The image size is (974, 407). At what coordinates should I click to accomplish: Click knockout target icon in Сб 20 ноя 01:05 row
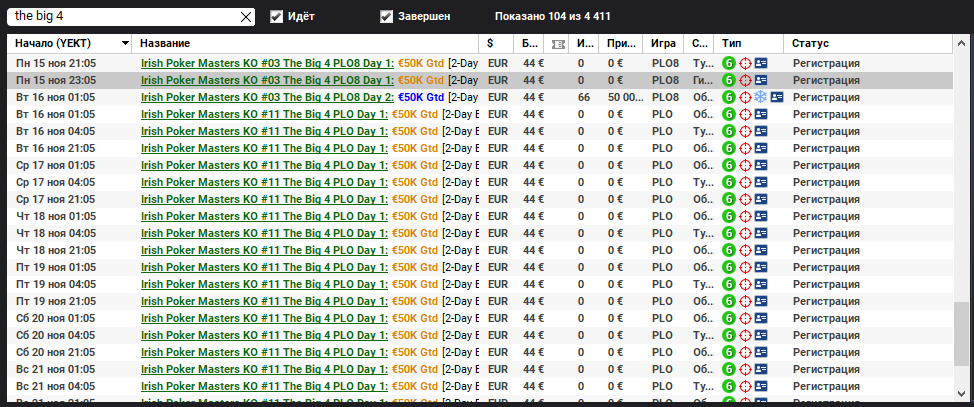point(745,318)
